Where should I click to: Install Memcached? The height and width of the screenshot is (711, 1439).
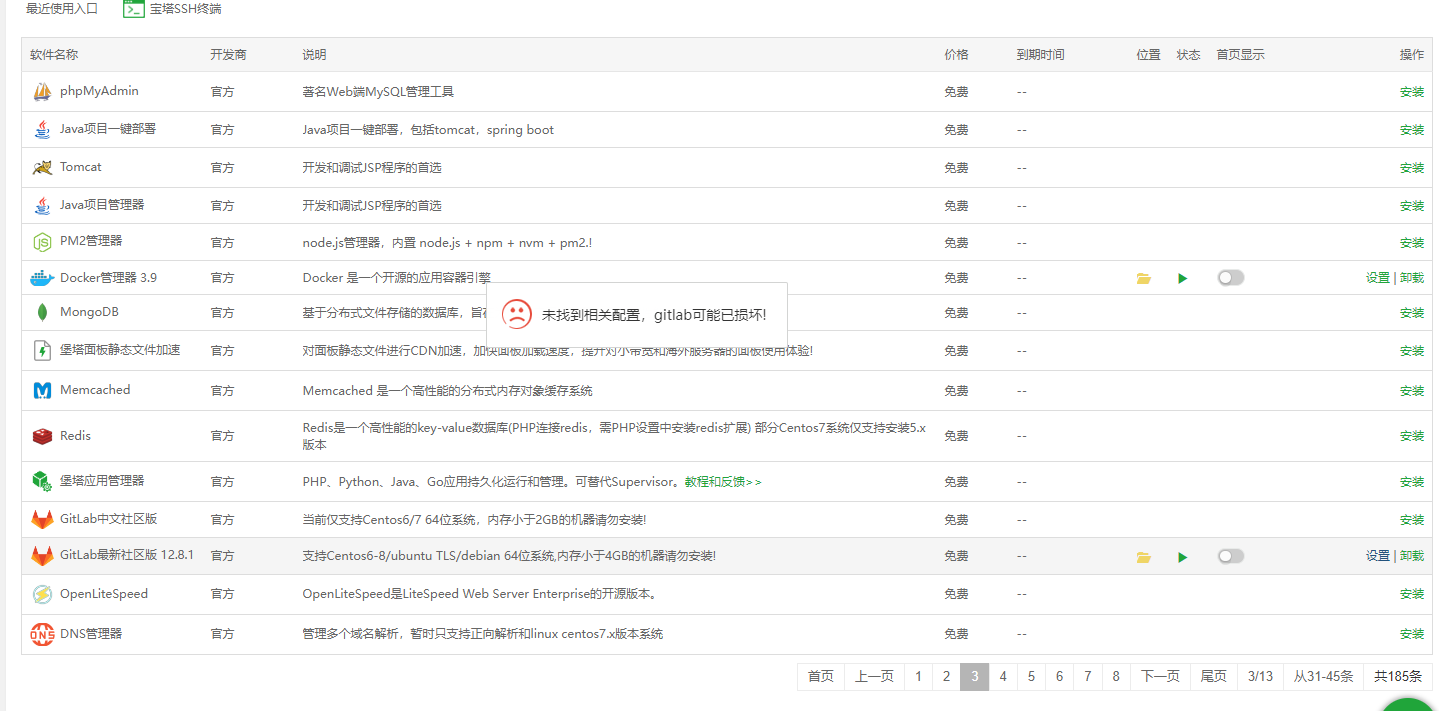[1412, 391]
